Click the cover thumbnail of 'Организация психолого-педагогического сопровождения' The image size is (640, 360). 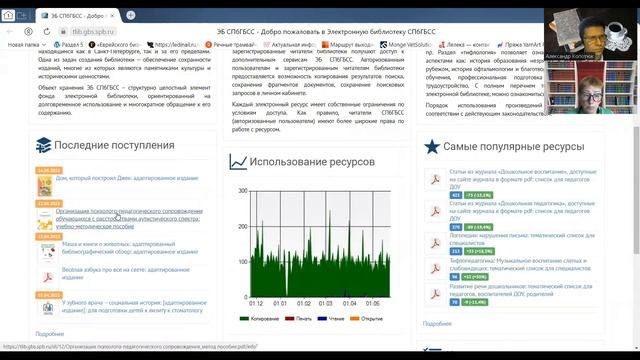[x=45, y=220]
